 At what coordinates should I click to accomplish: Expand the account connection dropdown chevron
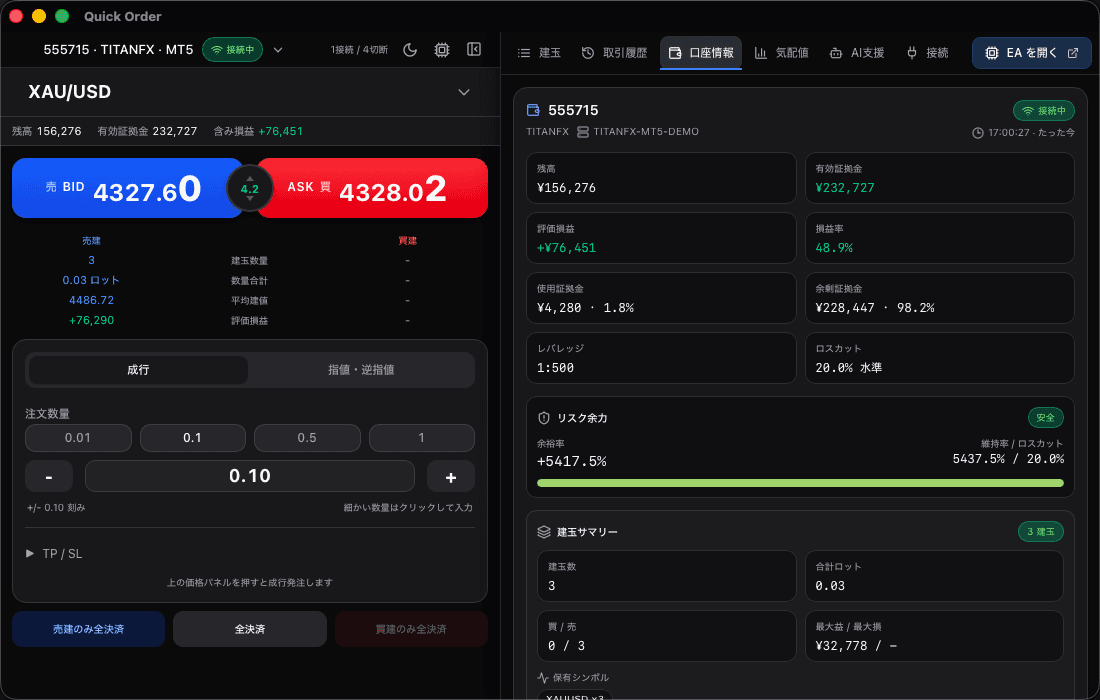(x=278, y=50)
